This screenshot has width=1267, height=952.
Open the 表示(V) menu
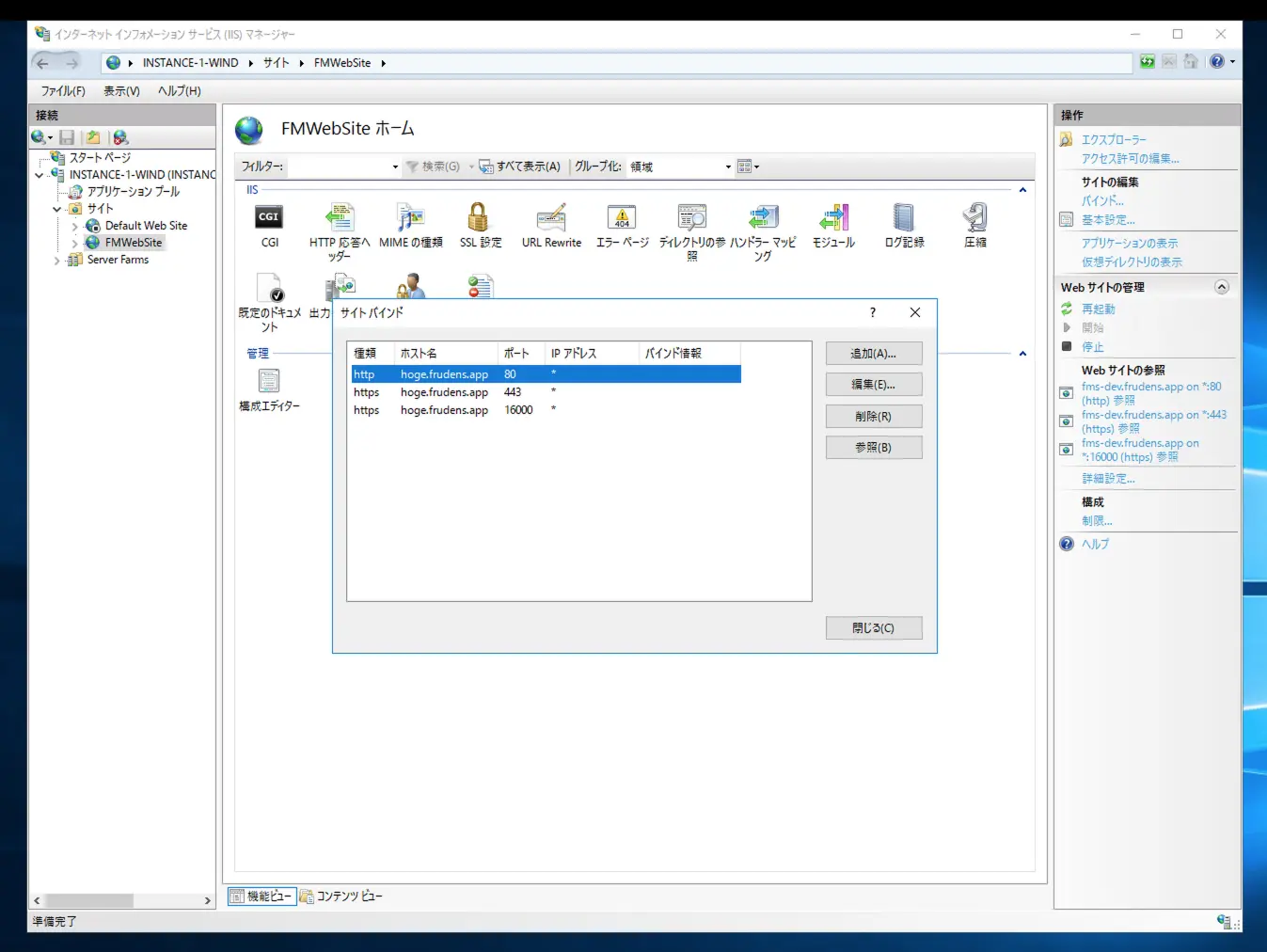(120, 90)
